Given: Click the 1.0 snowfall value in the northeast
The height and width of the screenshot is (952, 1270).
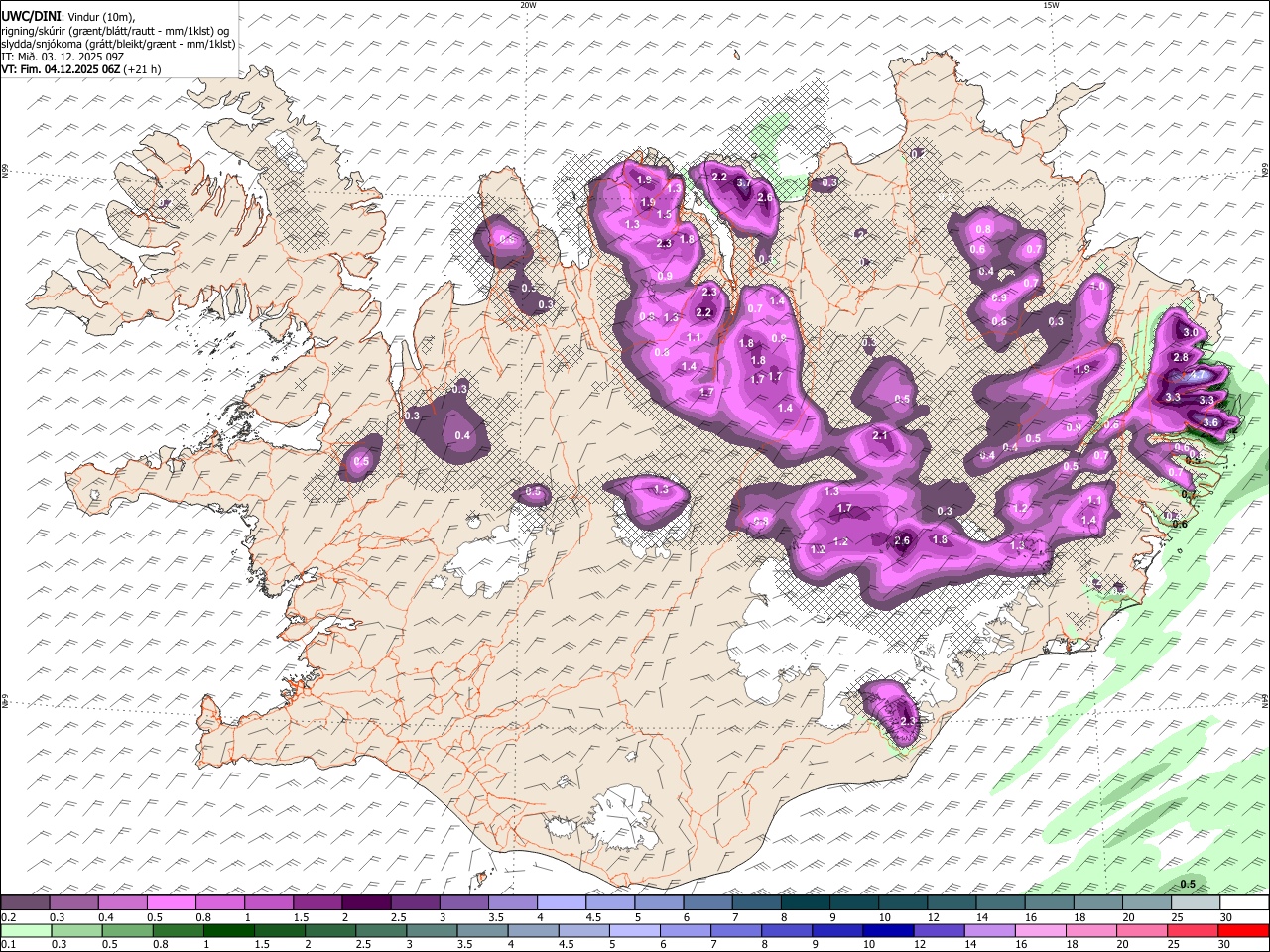Looking at the screenshot, I should point(1097,286).
